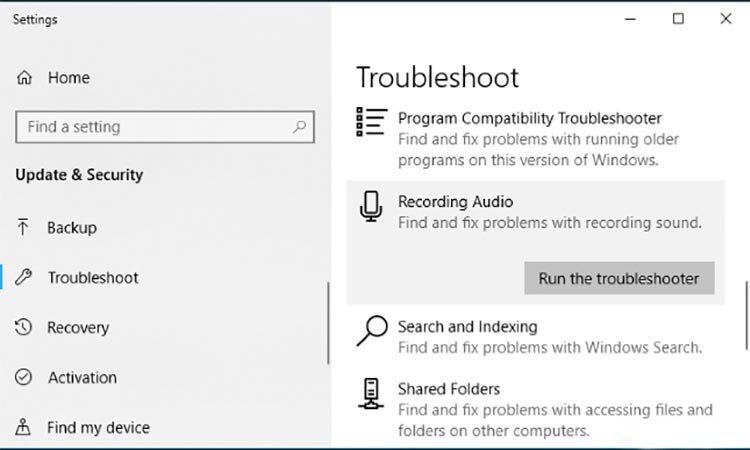Click the Activation checkmark circle icon

click(x=23, y=377)
